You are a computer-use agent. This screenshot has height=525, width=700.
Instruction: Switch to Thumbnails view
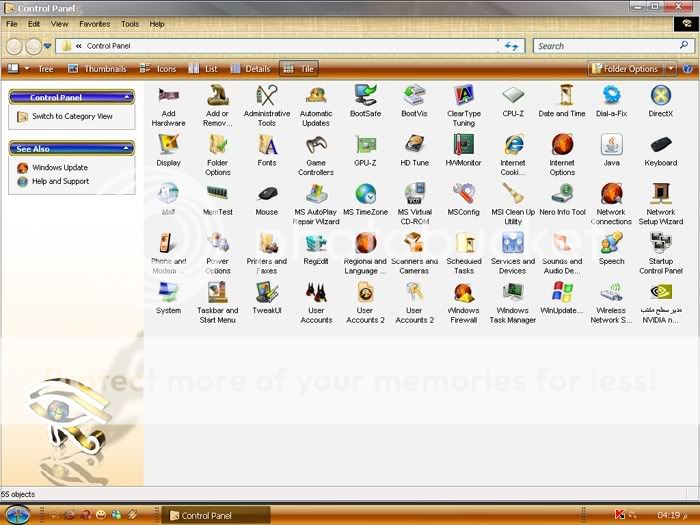click(x=97, y=69)
